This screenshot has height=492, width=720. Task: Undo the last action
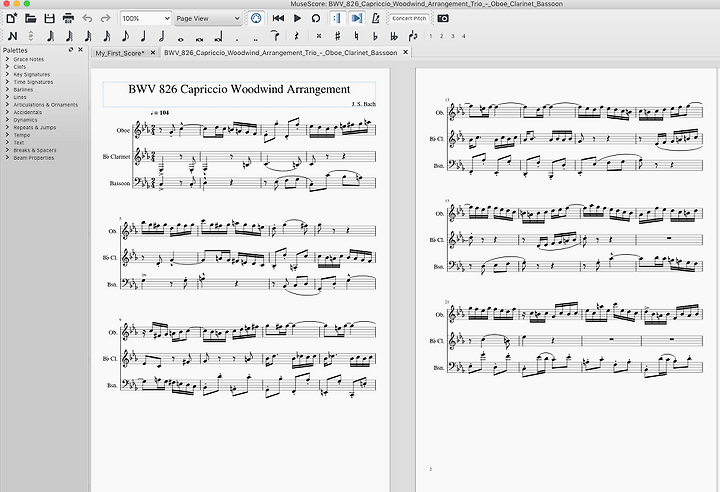point(87,18)
